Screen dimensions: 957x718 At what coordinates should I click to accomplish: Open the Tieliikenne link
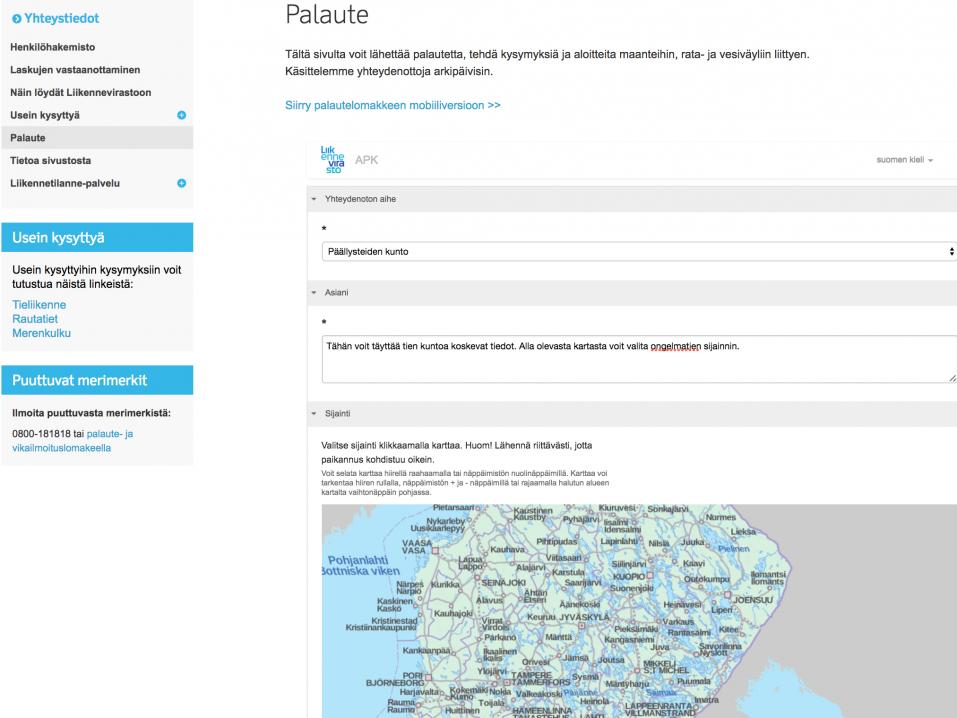point(39,305)
